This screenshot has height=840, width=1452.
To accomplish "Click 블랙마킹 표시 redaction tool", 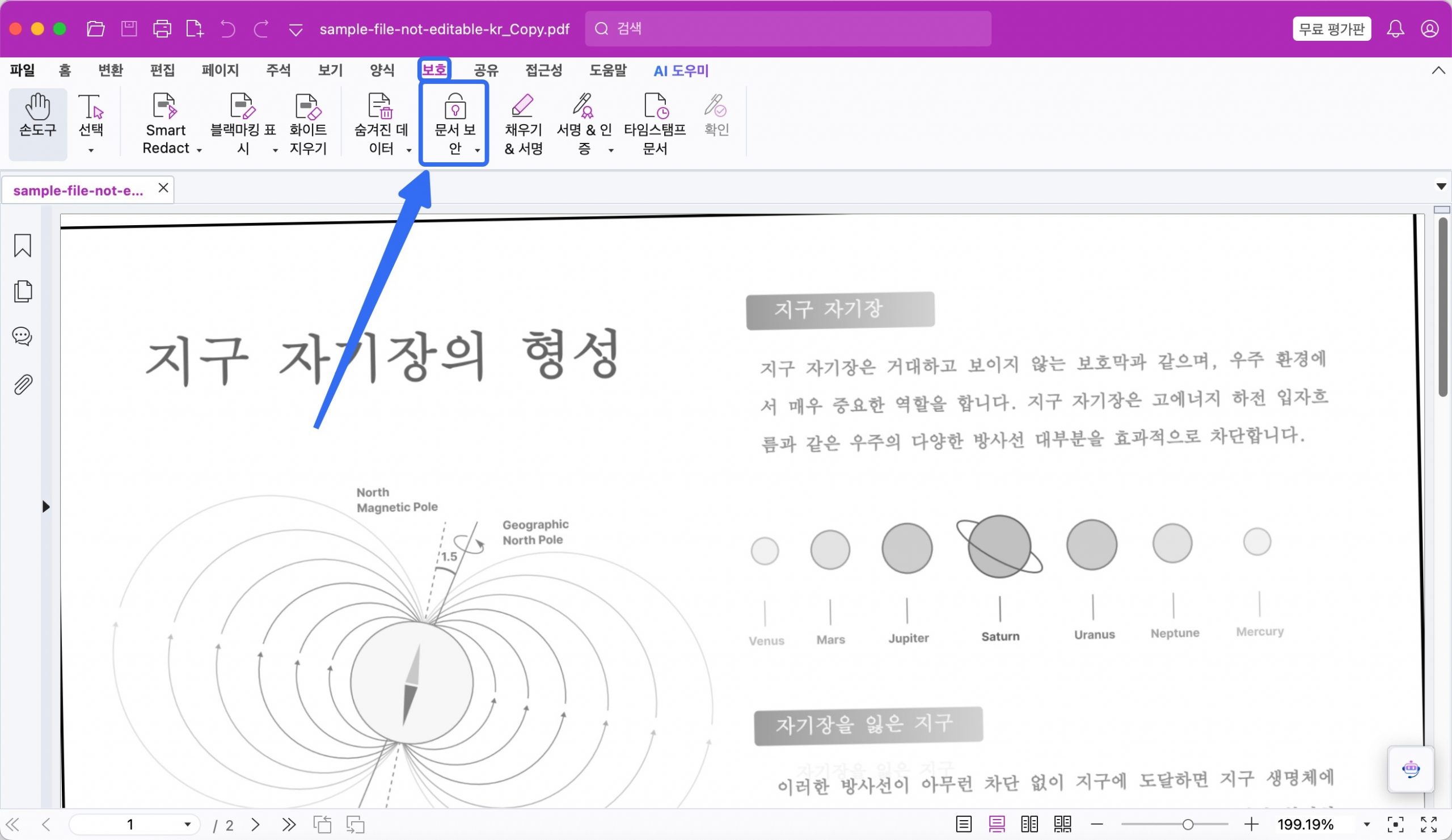I will pyautogui.click(x=242, y=123).
